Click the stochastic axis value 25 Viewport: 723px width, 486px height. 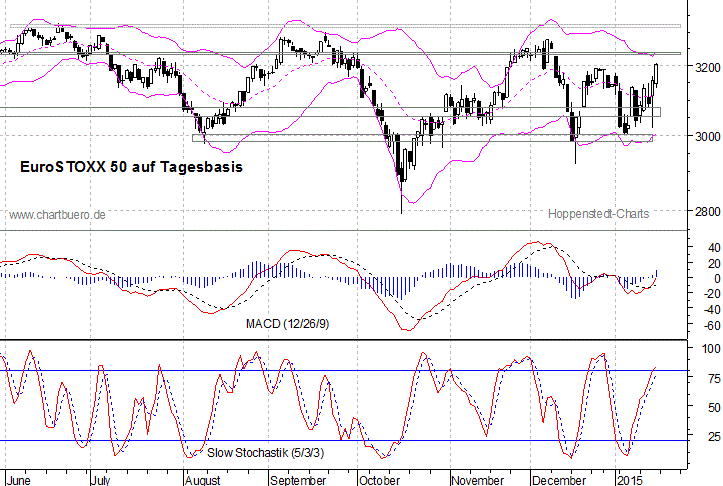(714, 436)
